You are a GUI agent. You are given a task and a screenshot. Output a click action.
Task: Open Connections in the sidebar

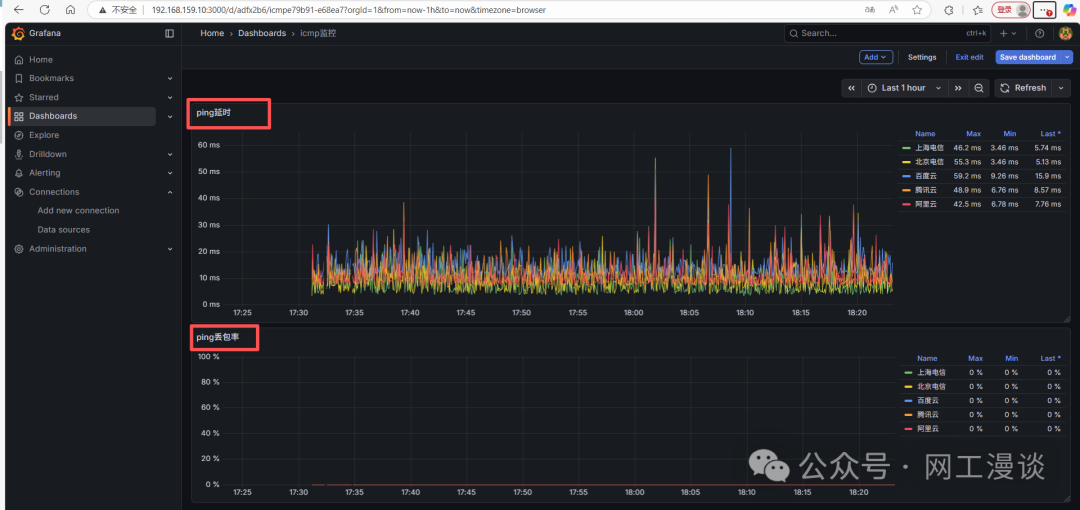tap(54, 192)
